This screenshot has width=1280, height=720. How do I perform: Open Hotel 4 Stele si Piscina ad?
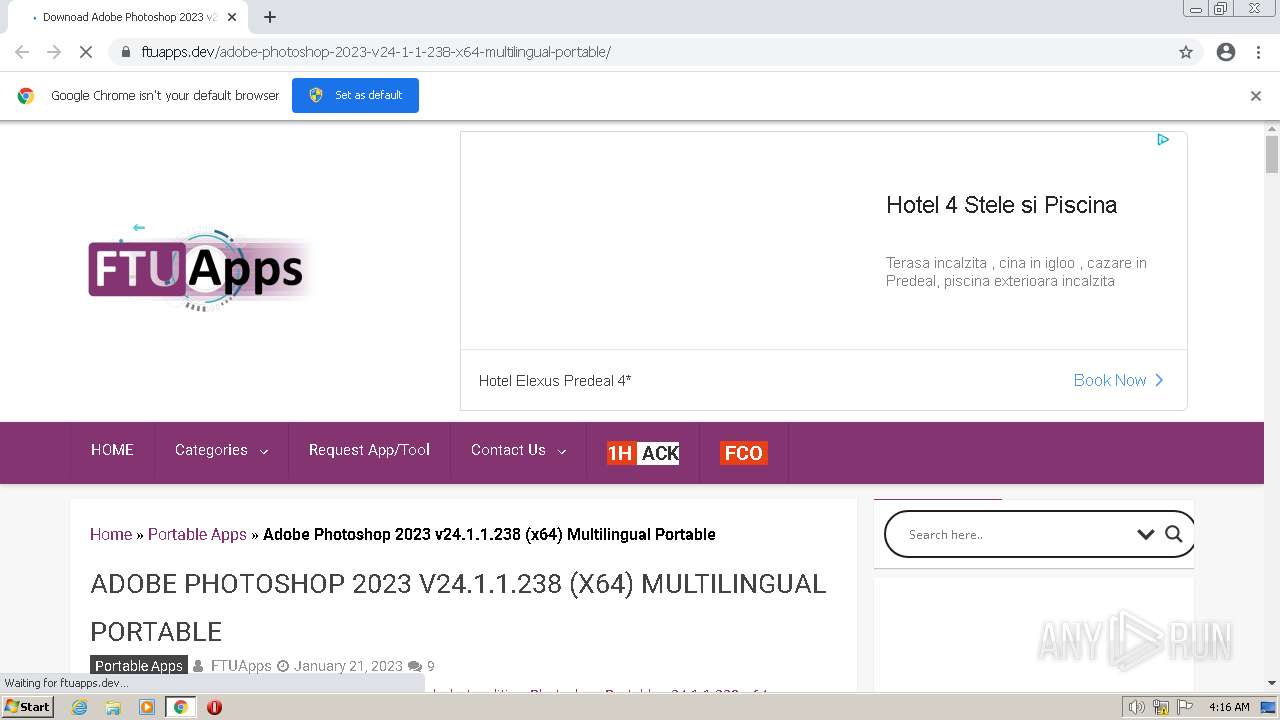(1001, 205)
